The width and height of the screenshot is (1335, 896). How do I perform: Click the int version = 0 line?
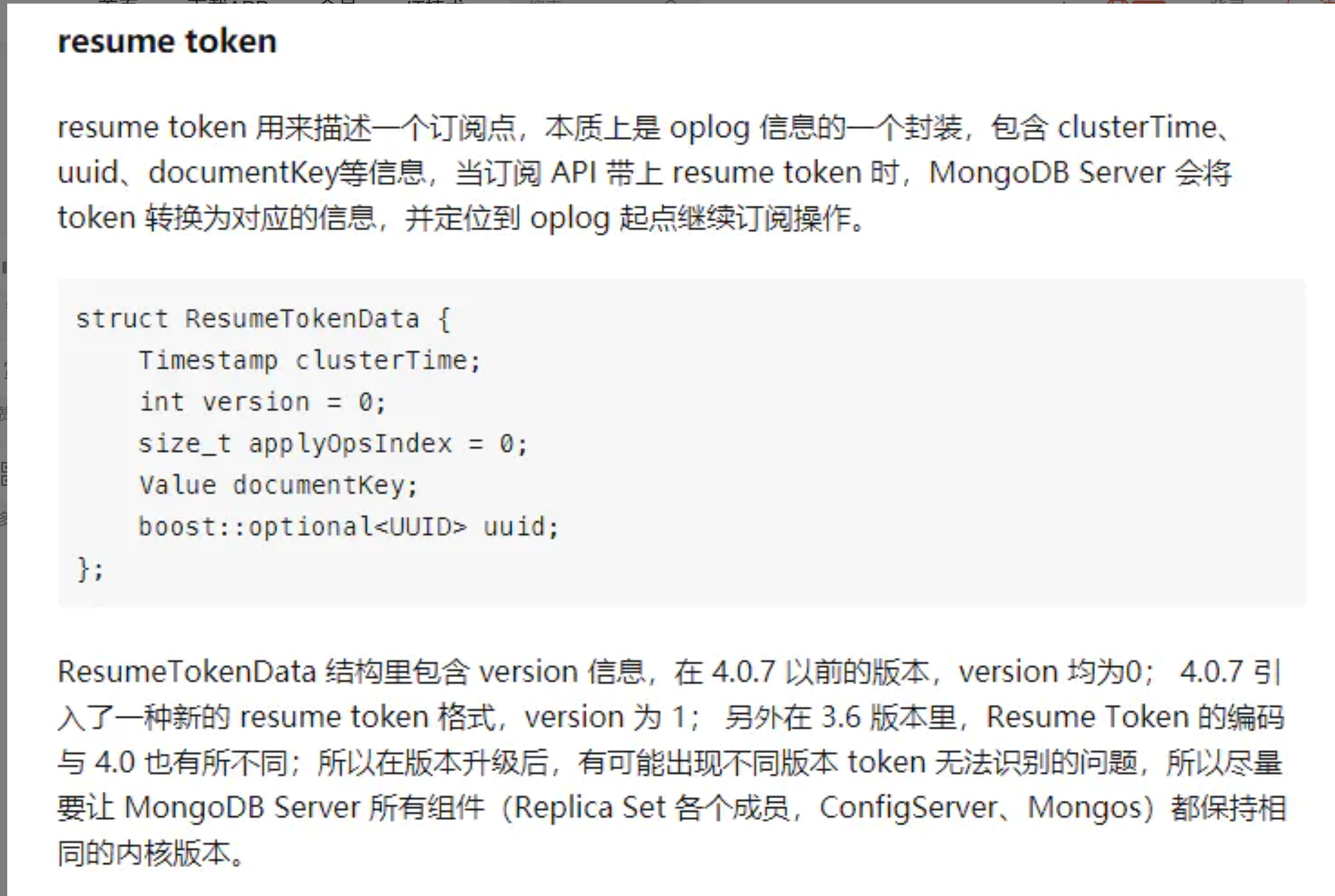[x=262, y=402]
